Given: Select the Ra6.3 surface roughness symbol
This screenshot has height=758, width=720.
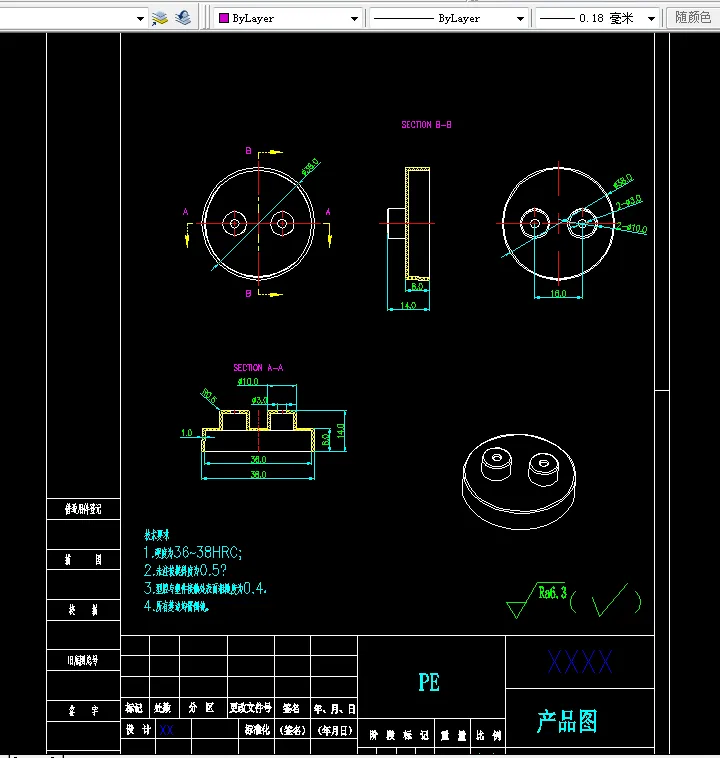Looking at the screenshot, I should 536,599.
